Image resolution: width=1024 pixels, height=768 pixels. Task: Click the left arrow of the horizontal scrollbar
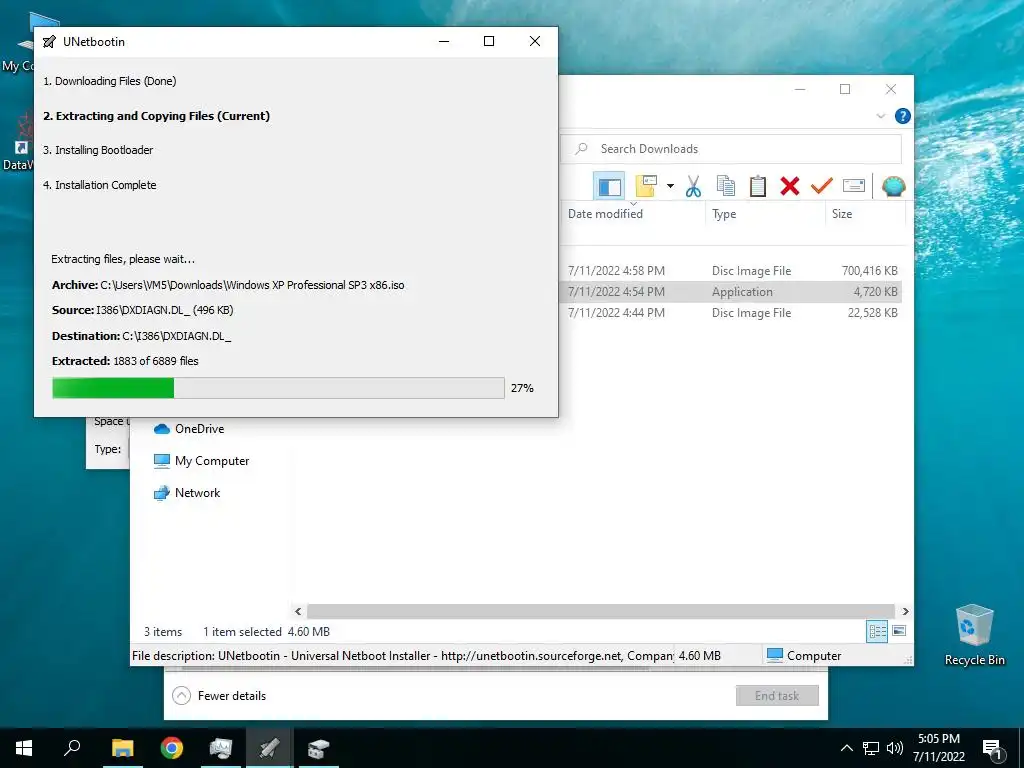(298, 611)
